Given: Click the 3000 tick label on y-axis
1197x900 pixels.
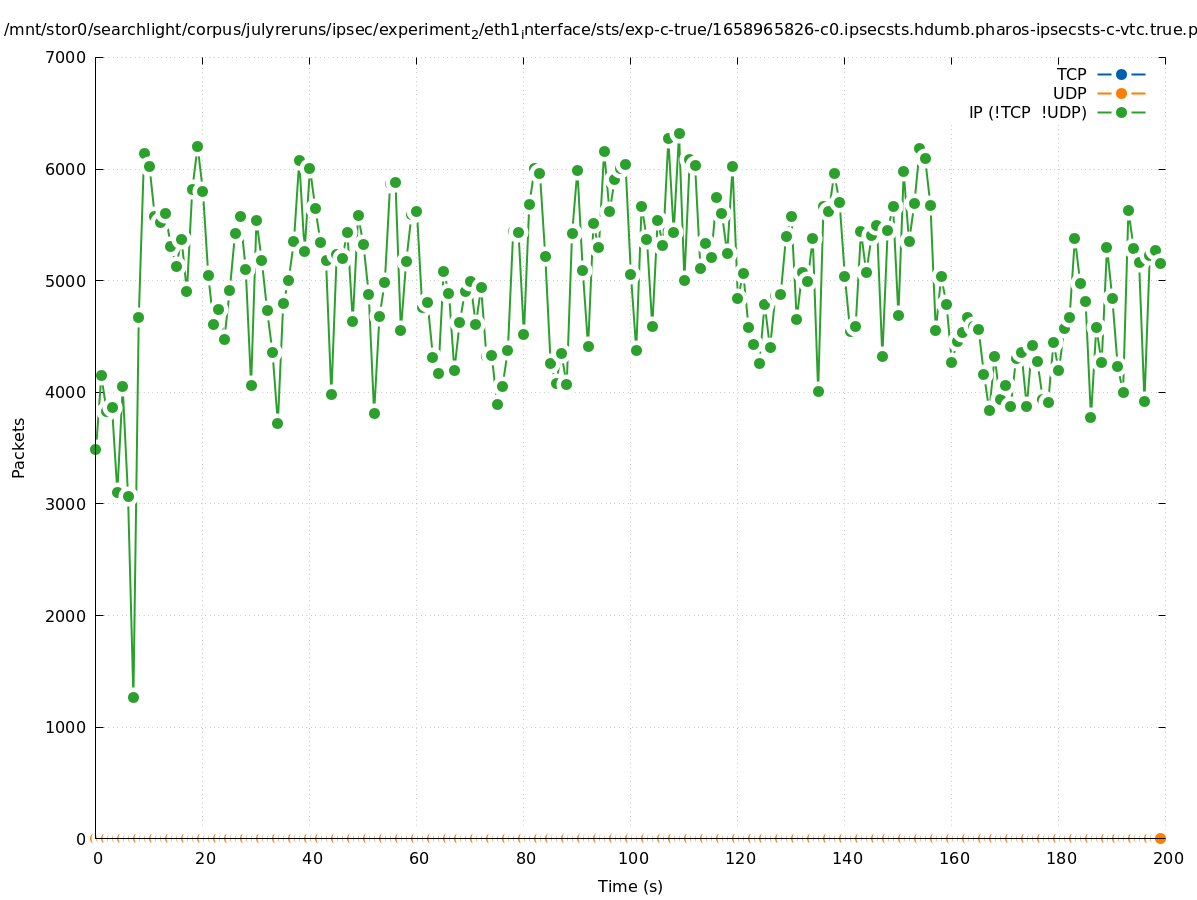Looking at the screenshot, I should (68, 504).
